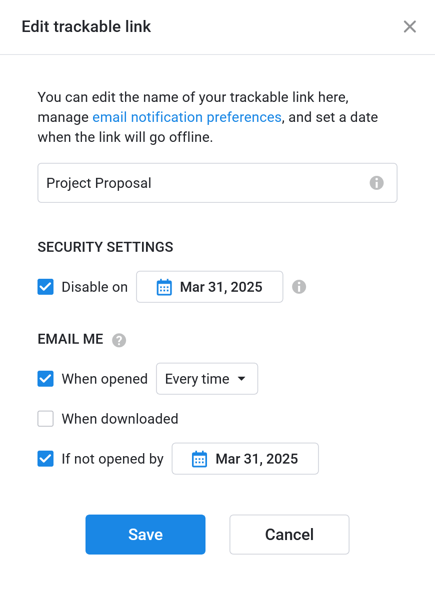Enable the When downloaded checkbox
This screenshot has height=592, width=435.
pos(45,419)
